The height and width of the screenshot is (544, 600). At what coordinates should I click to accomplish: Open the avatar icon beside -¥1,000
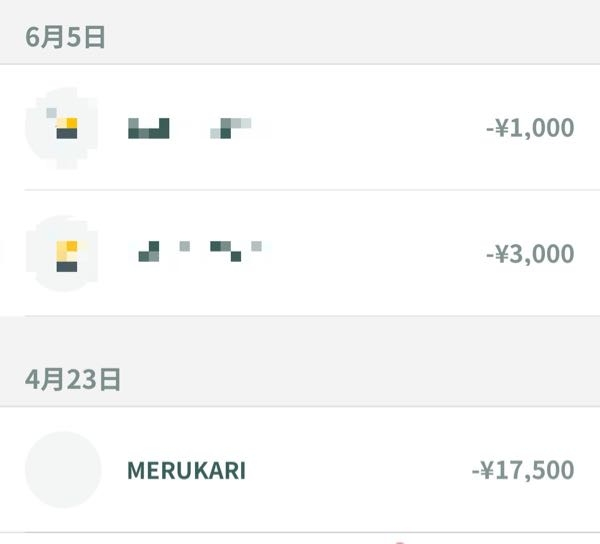point(62,128)
